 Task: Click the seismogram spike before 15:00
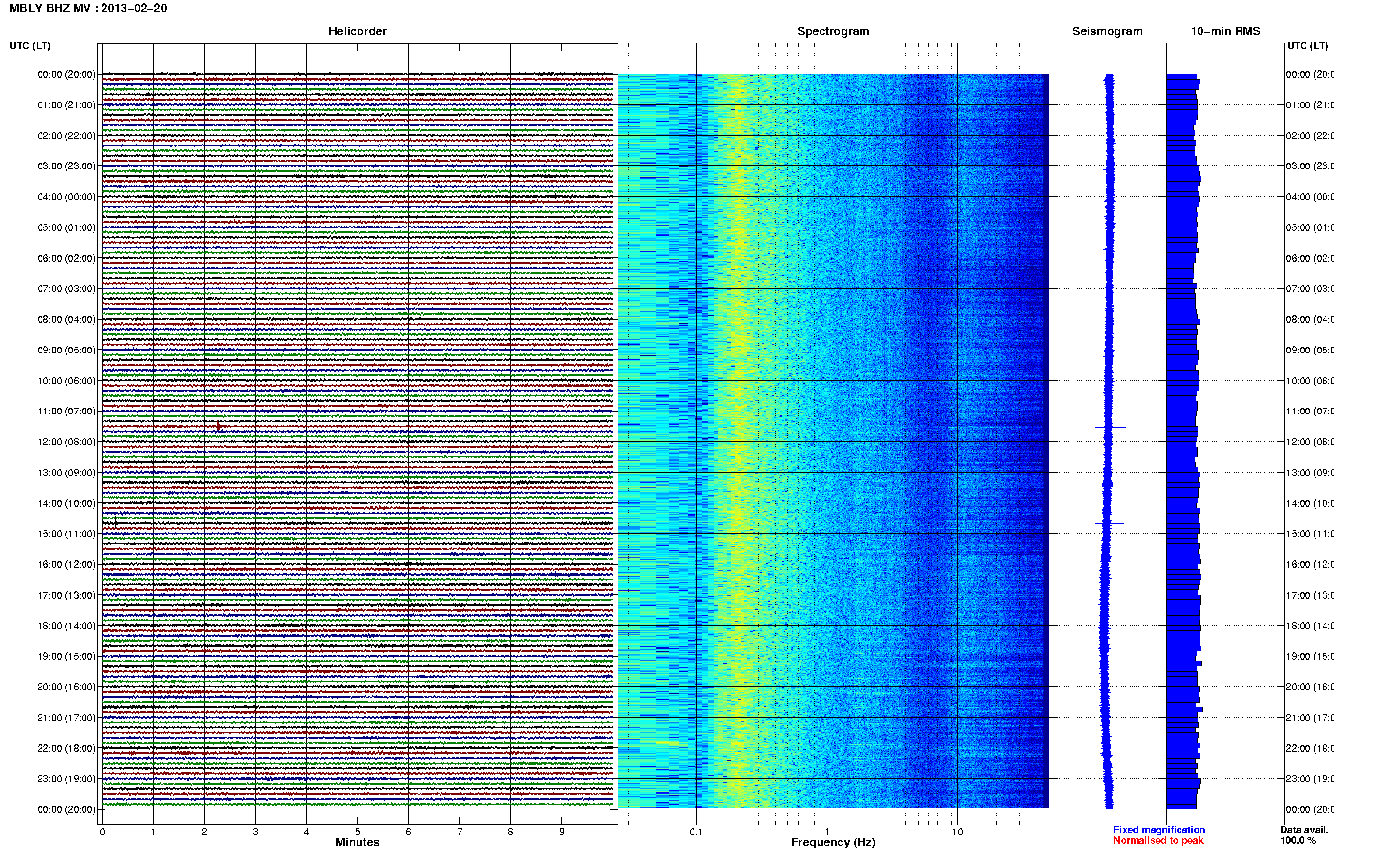pos(1109,523)
